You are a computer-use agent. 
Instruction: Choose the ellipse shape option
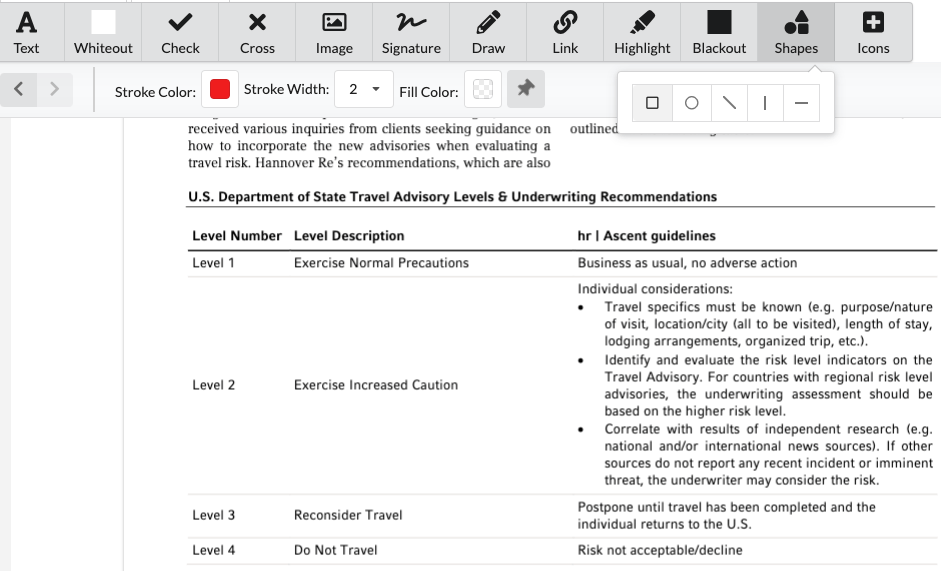pos(691,103)
